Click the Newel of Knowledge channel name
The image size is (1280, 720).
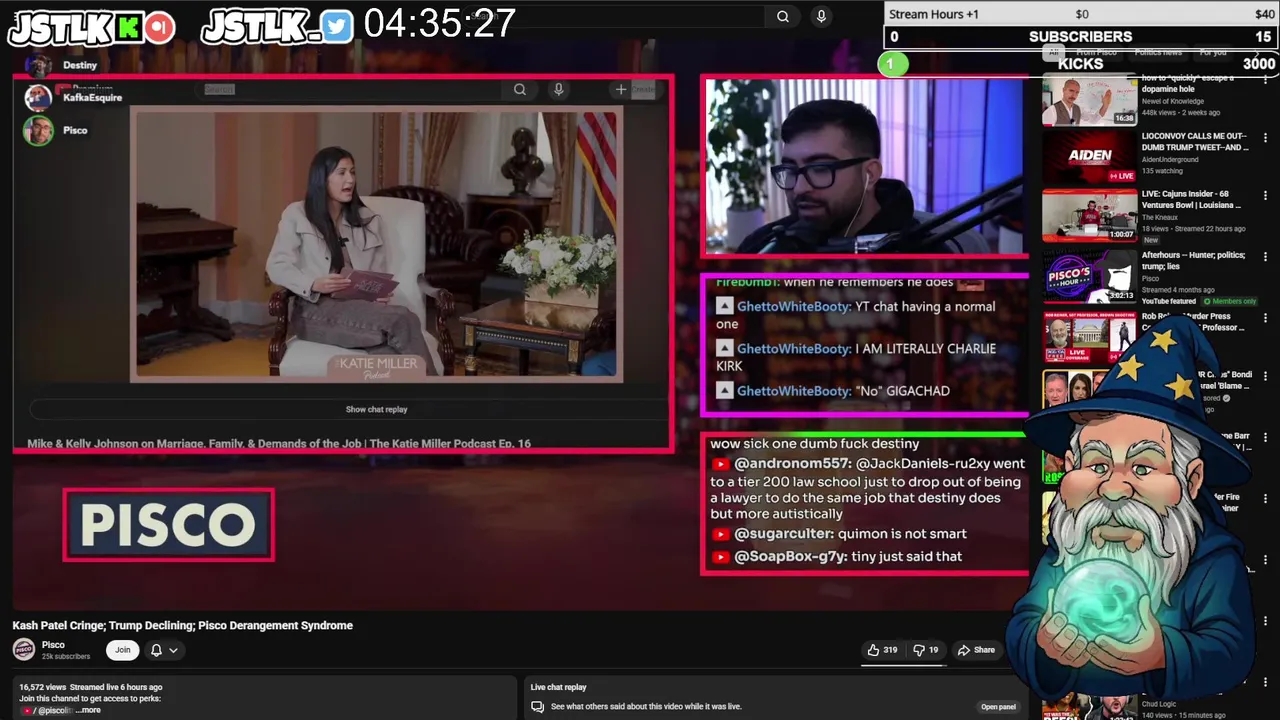pyautogui.click(x=1172, y=101)
